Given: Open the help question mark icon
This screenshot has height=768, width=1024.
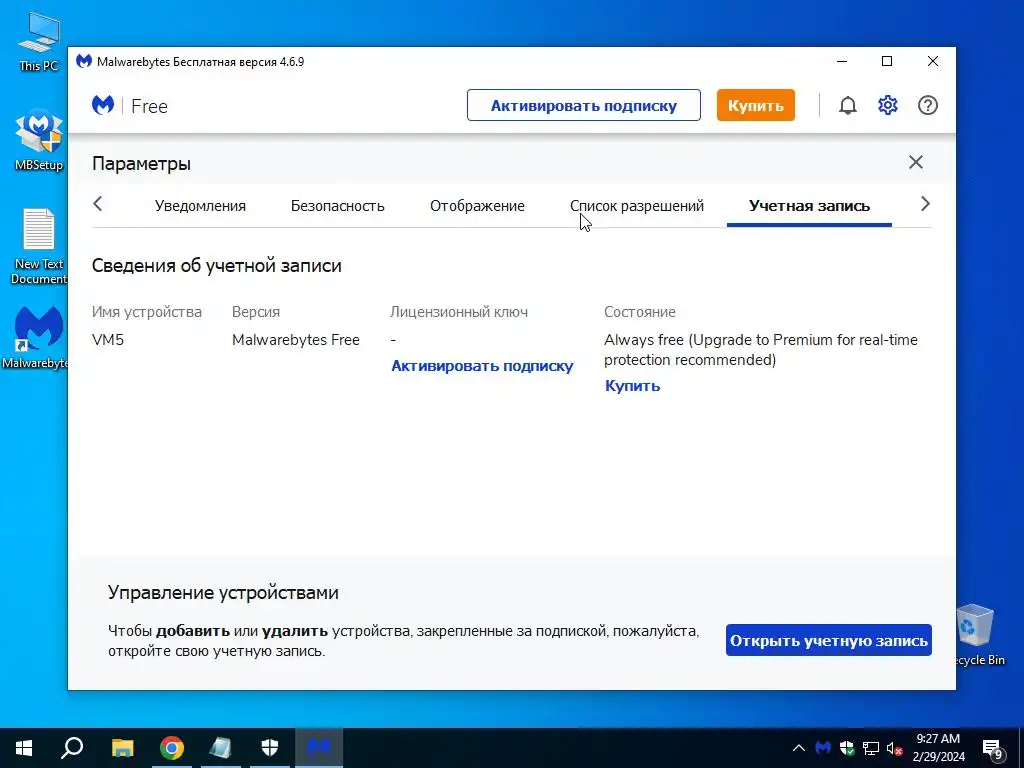Looking at the screenshot, I should pos(927,105).
